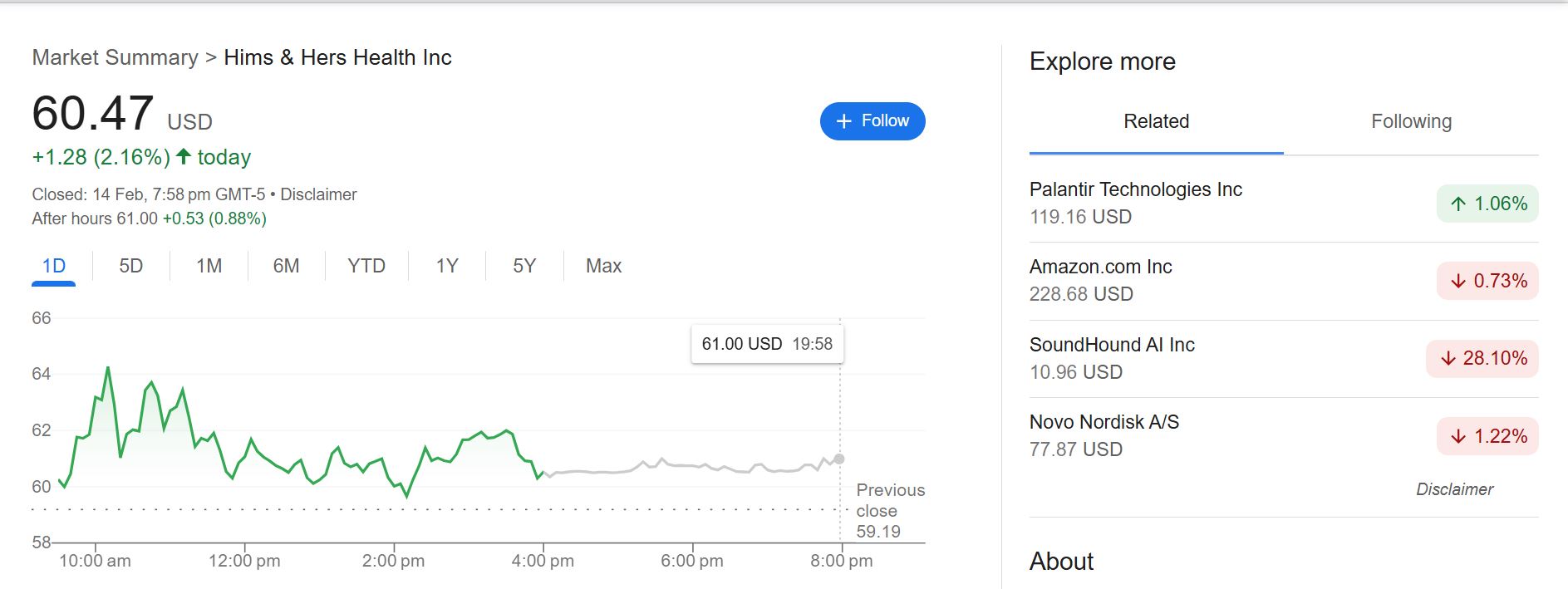Click Novo Nordisk's red 1.22% down badge
1568x589 pixels.
coord(1487,436)
